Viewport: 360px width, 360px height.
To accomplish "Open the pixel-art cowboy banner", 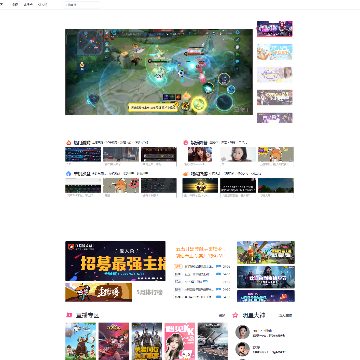I will click(x=98, y=292).
